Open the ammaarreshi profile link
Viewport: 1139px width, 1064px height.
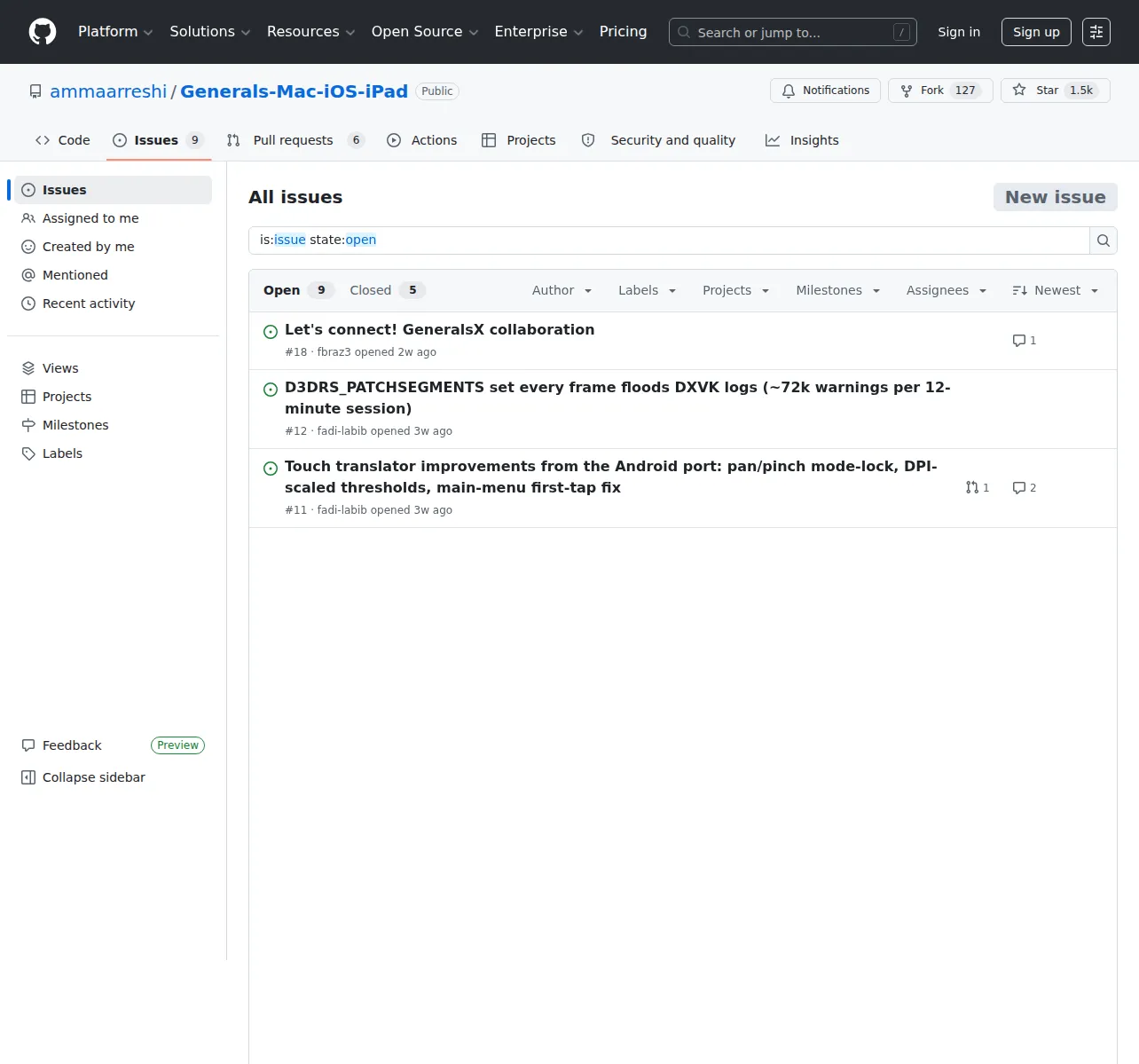108,91
